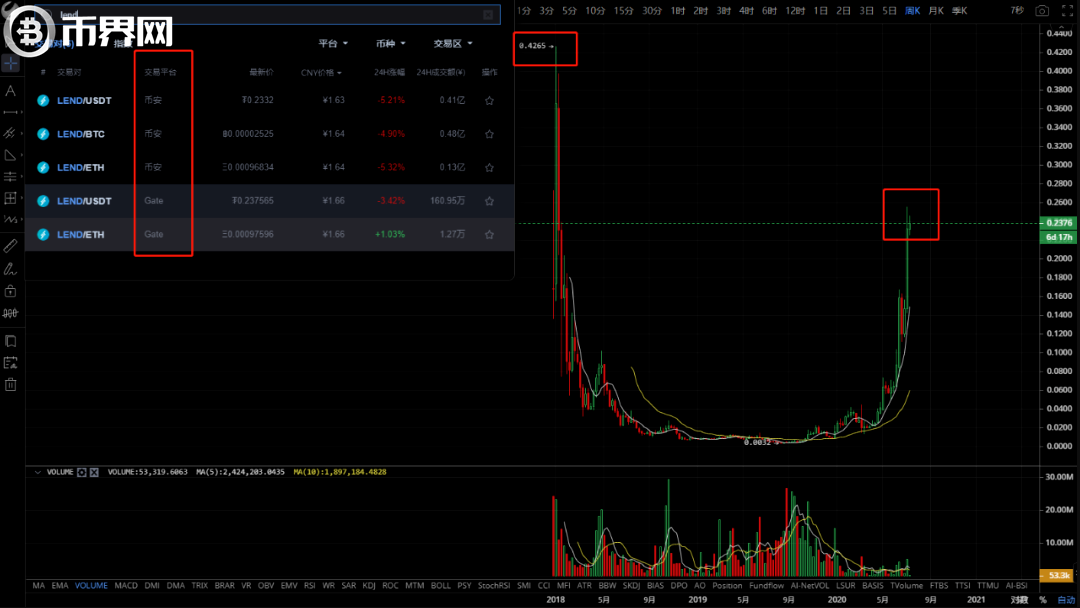Click the trash delete drawings icon

click(x=10, y=384)
